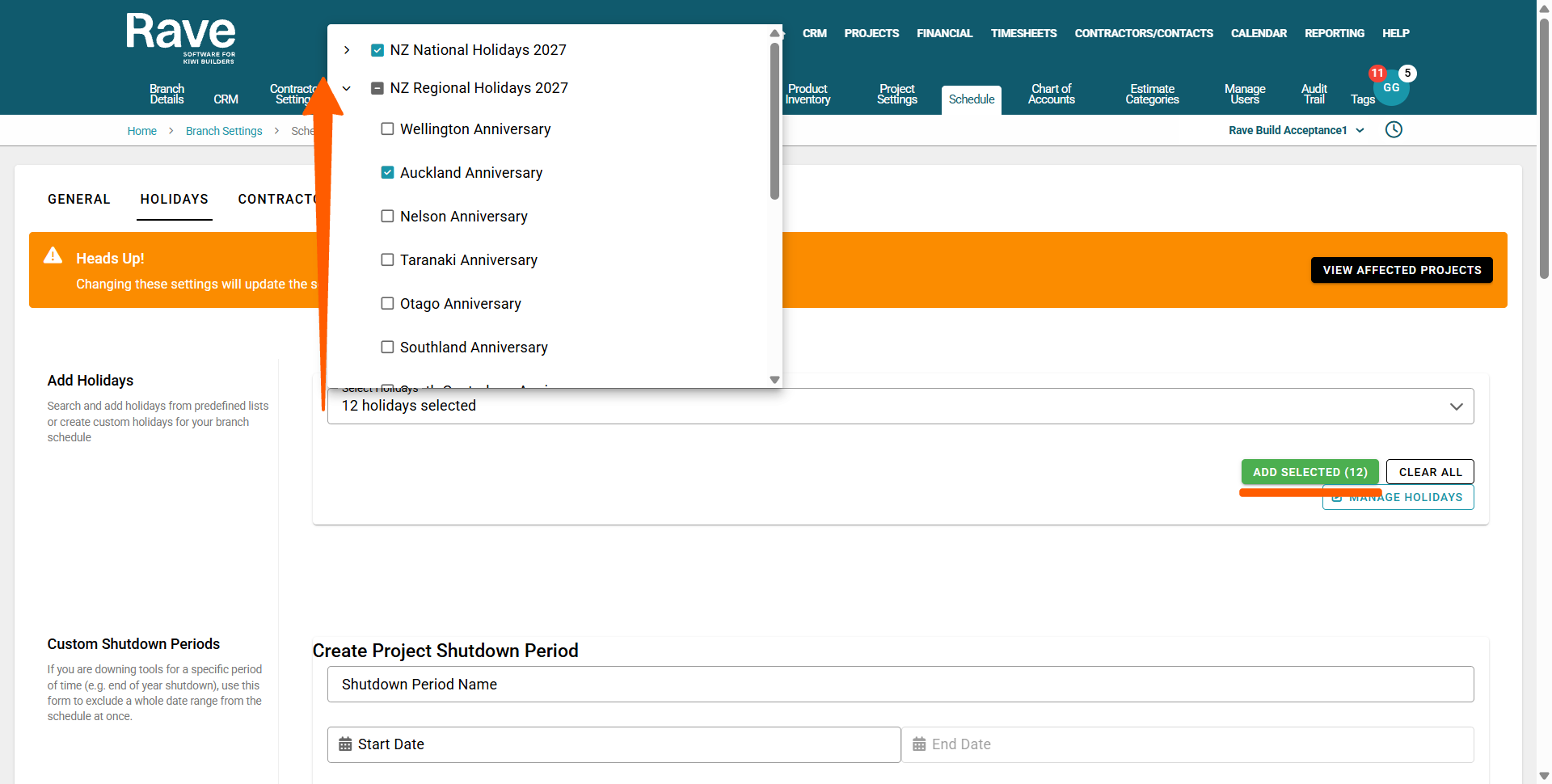Click the Start Date calendar icon
Screen dimensions: 1552x784
click(x=345, y=744)
